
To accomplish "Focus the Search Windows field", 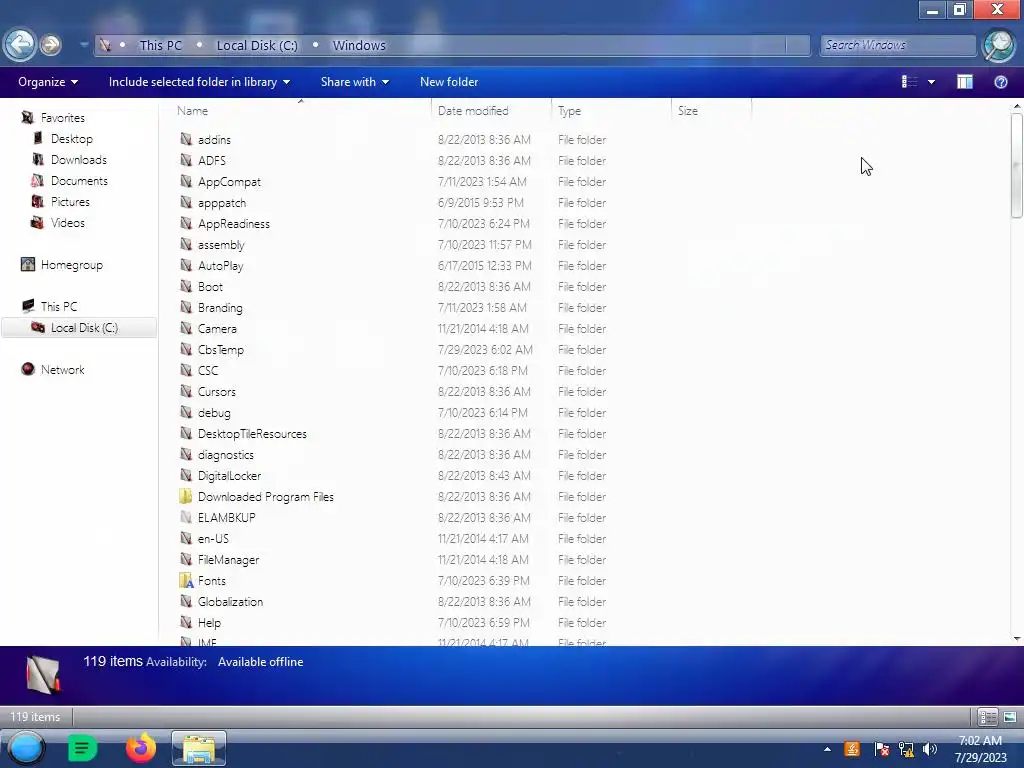I will tap(898, 45).
